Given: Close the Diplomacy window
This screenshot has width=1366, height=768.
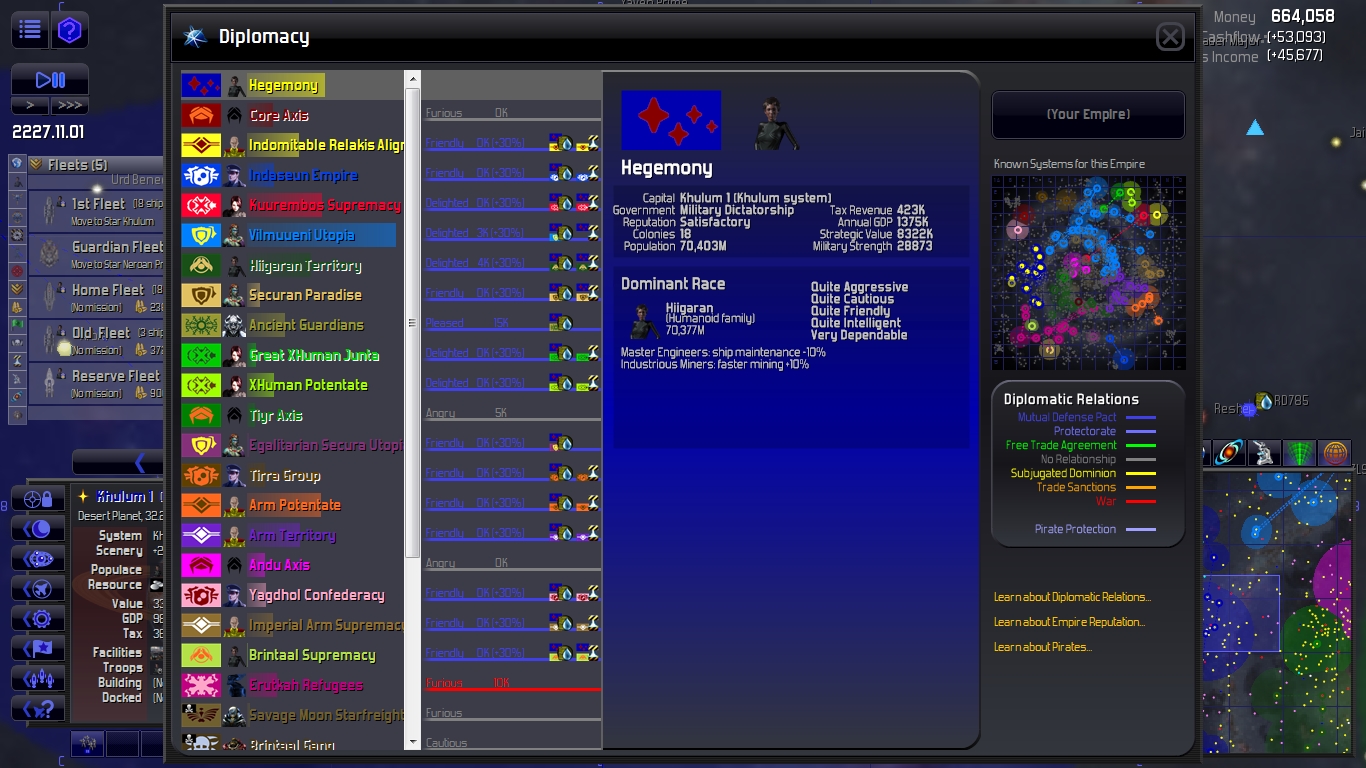Looking at the screenshot, I should (x=1170, y=38).
